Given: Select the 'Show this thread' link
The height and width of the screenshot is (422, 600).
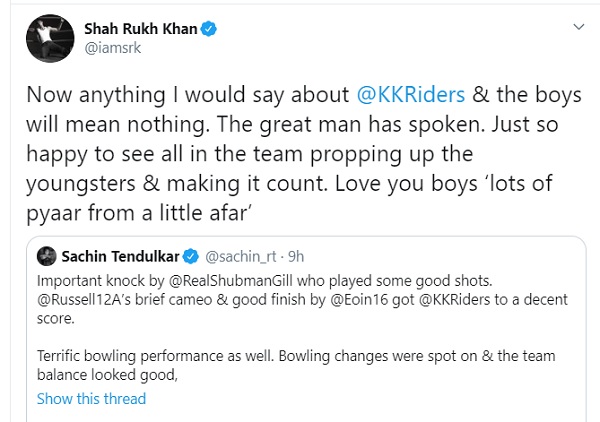Looking at the screenshot, I should point(91,398).
